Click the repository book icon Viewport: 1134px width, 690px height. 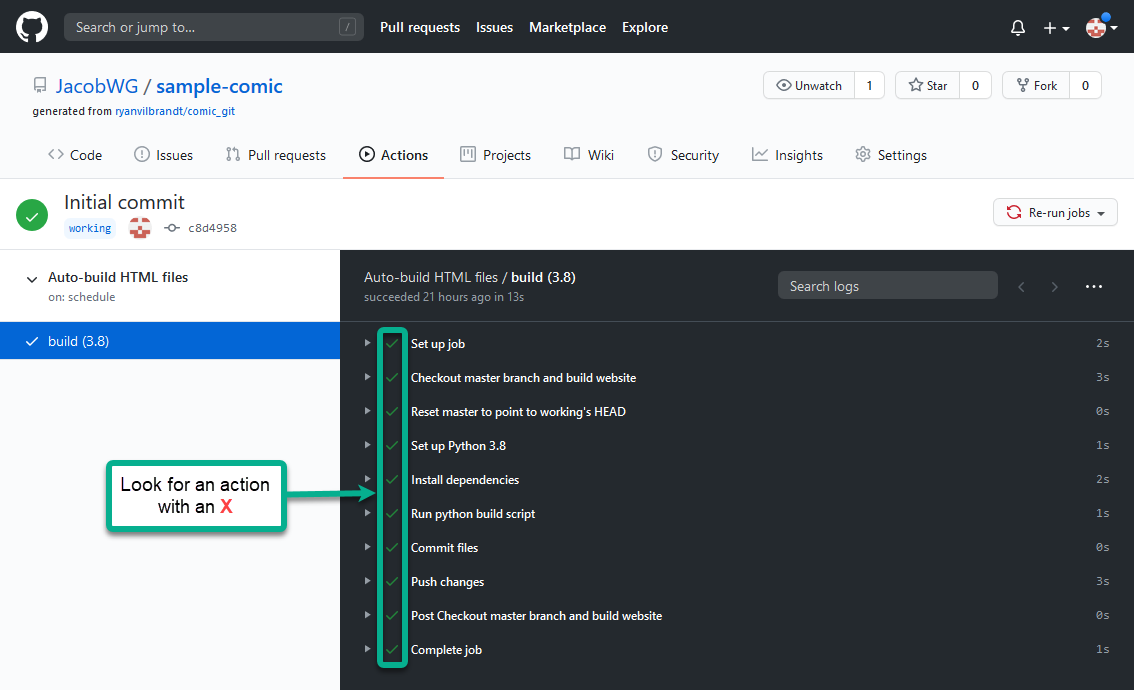coord(40,85)
